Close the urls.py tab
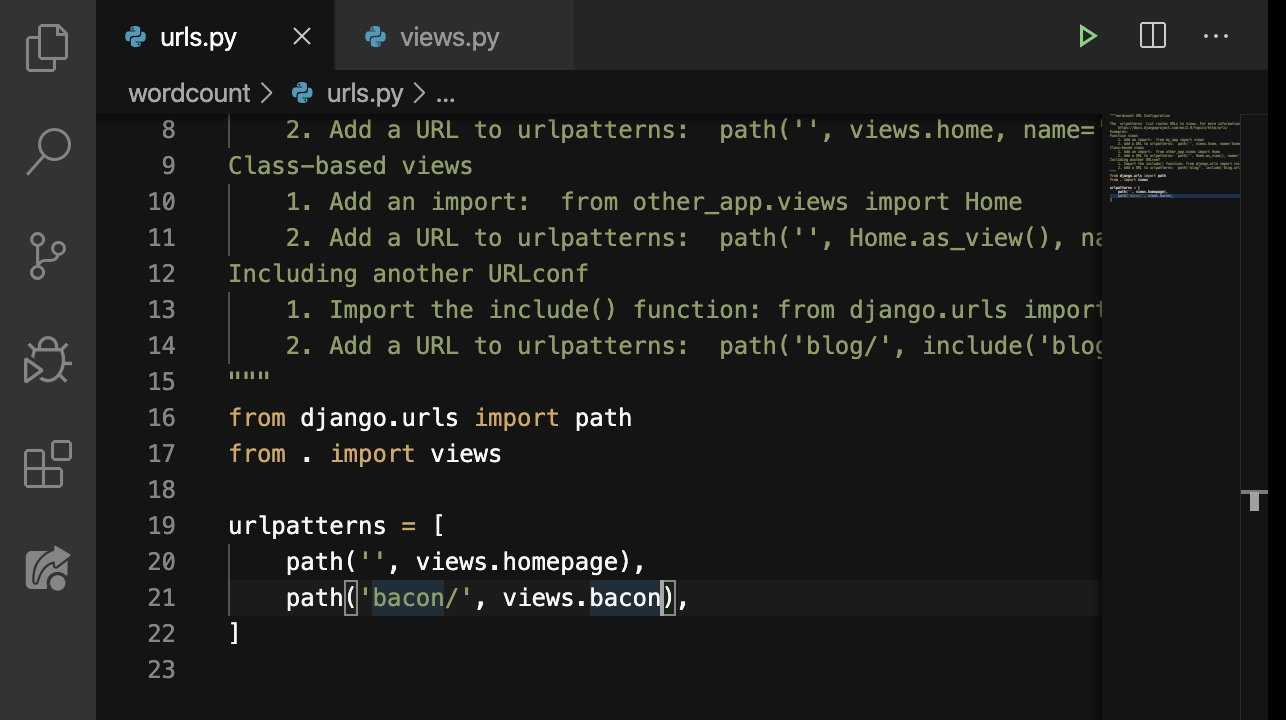The image size is (1286, 720). [301, 38]
